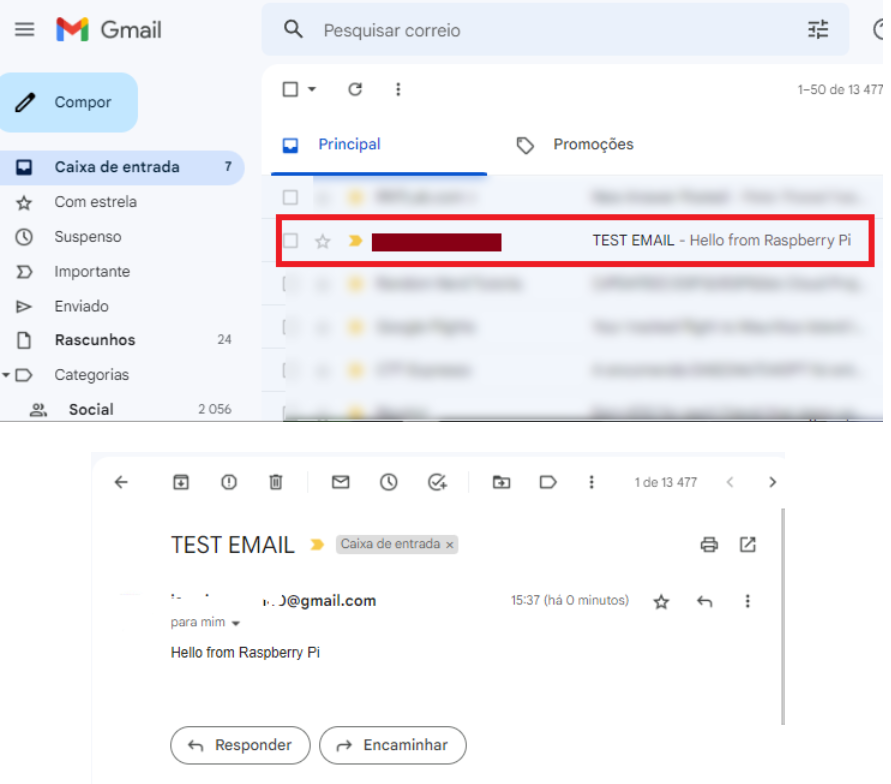Viewport: 891px width, 784px height.
Task: Remove Caixa de entrada label with x
Action: coord(449,545)
